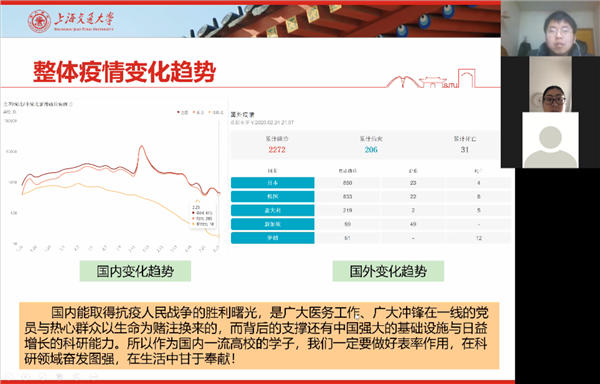
Task: Select top participant video thumbnail
Action: (550, 28)
